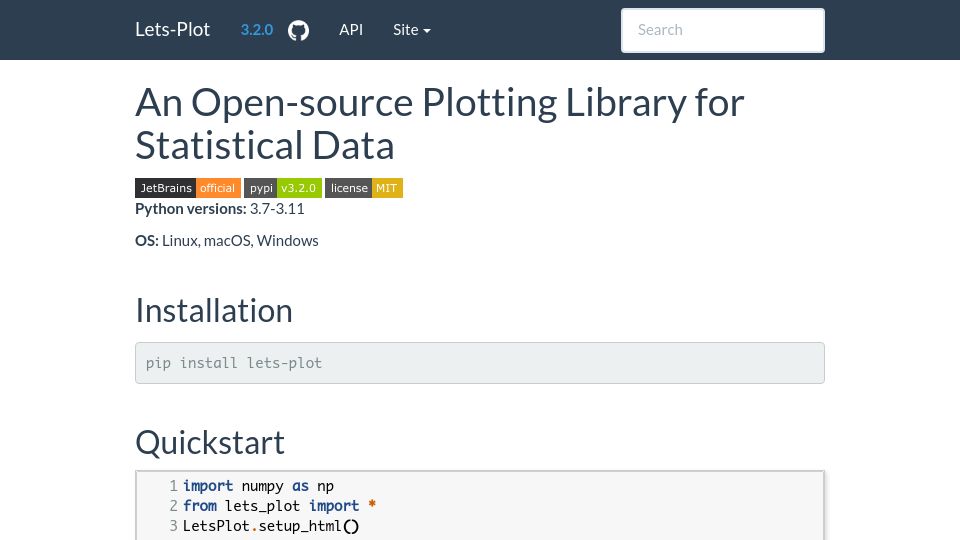Click the Lets-Plot brand link
Screen dimensions: 960x540
[x=173, y=29]
